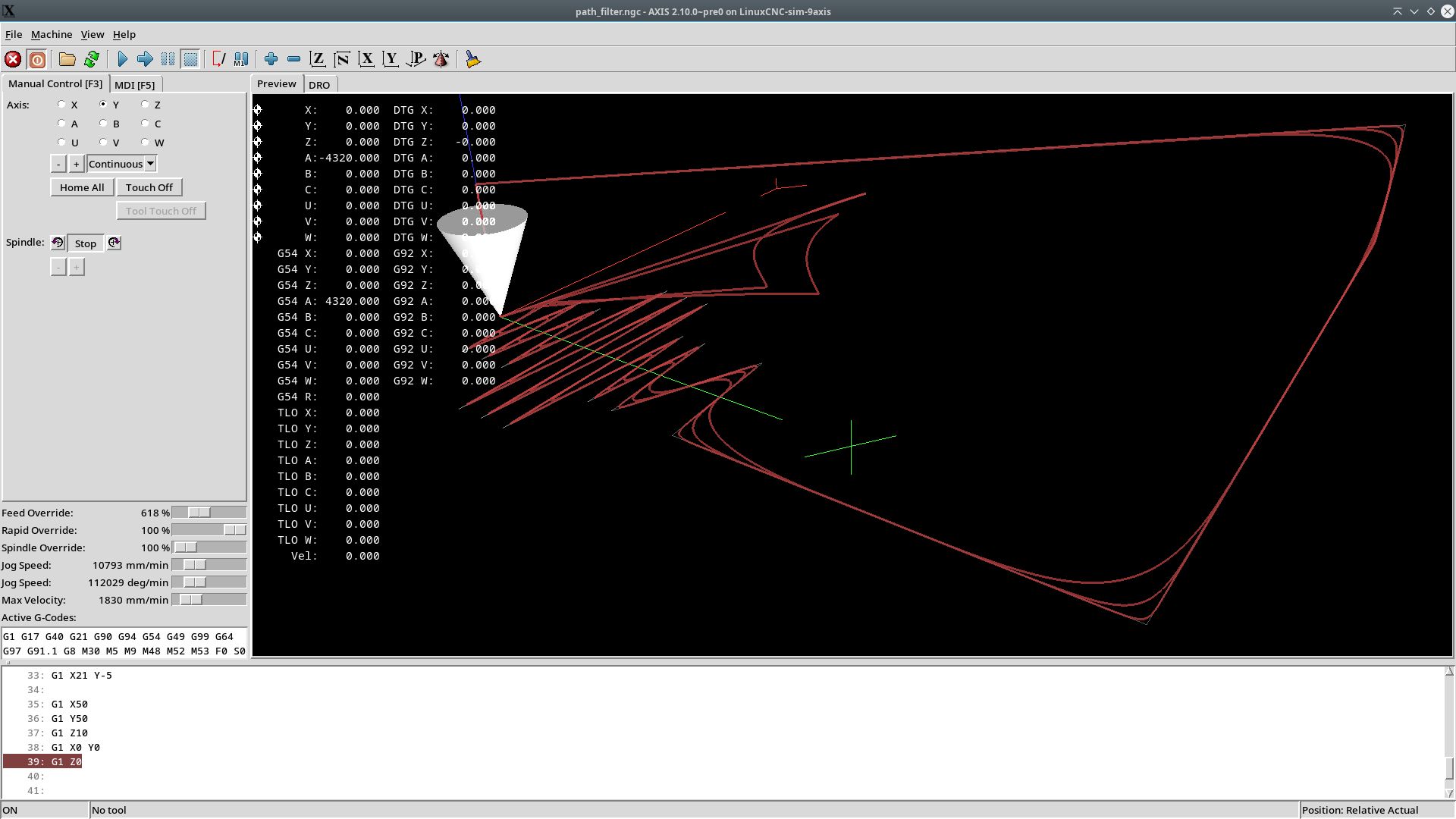Pause program execution icon
Screen dimensions: 1456x819
(168, 59)
